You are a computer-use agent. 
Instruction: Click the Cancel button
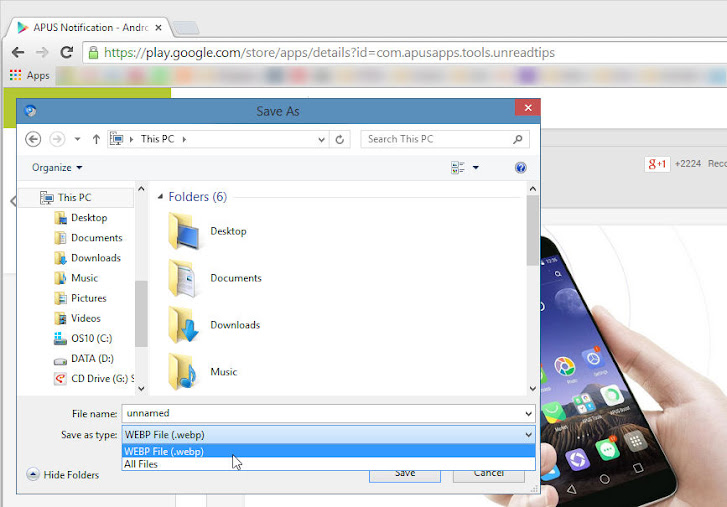click(x=489, y=476)
